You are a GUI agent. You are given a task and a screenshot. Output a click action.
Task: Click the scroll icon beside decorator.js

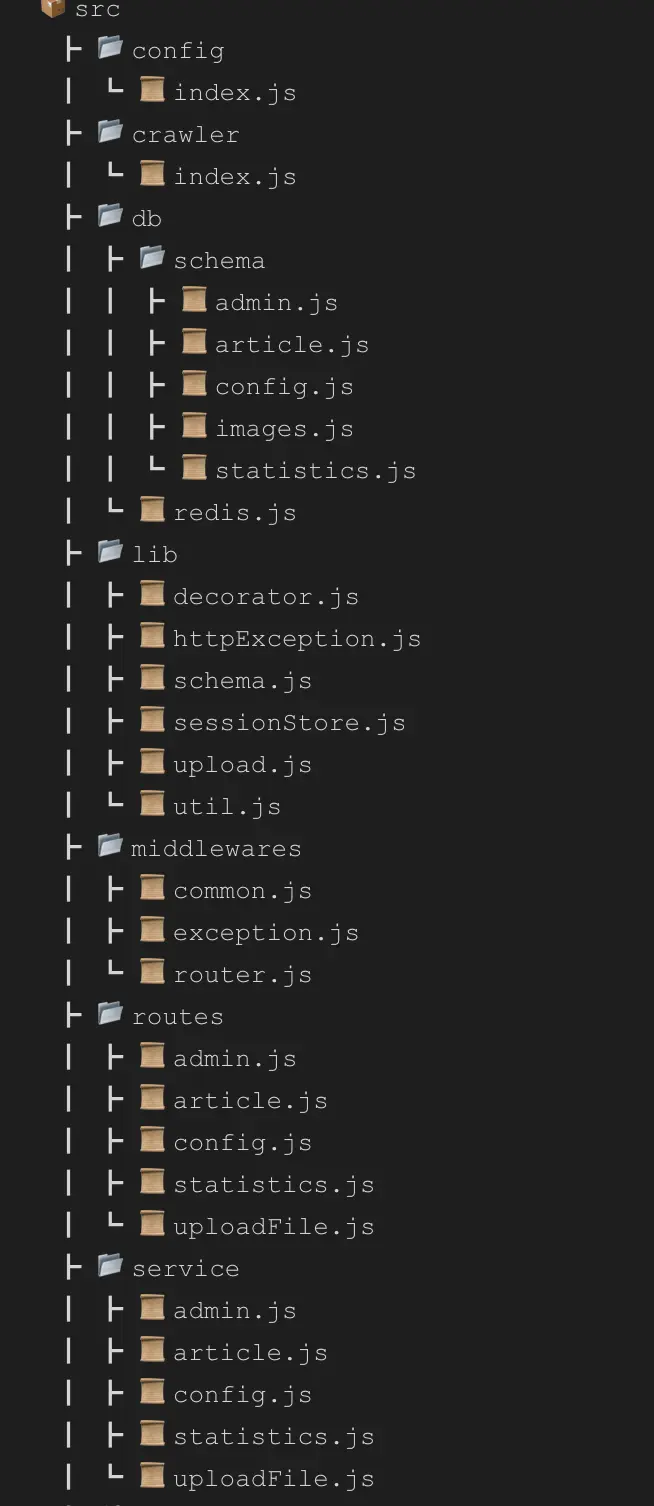152,594
